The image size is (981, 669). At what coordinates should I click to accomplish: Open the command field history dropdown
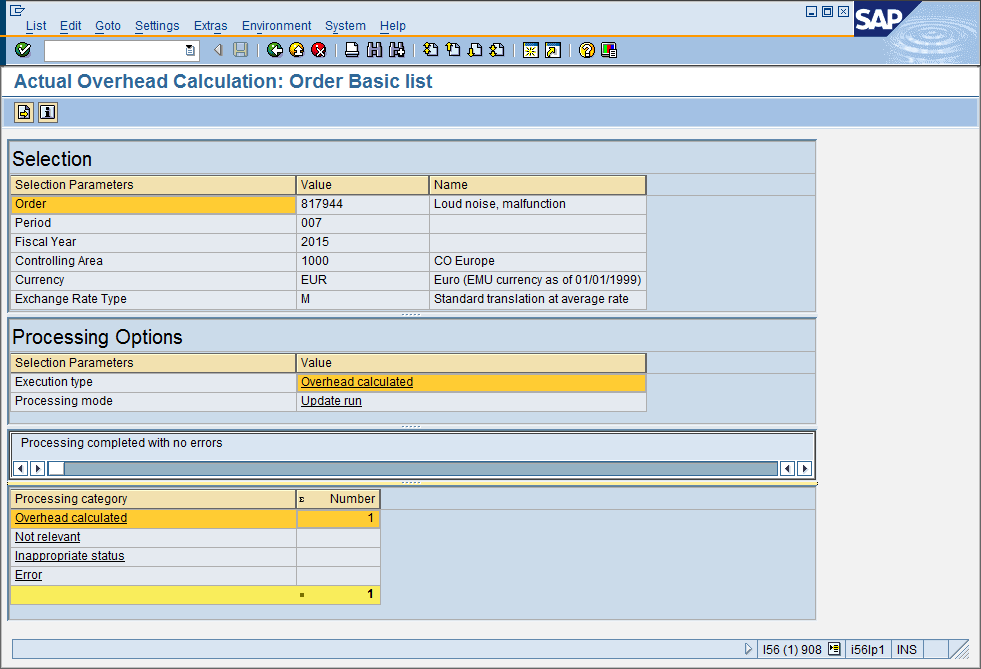tap(190, 51)
